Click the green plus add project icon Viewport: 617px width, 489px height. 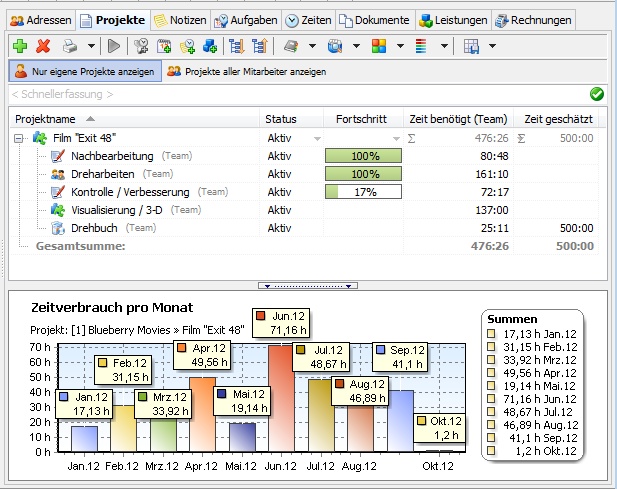[x=20, y=46]
